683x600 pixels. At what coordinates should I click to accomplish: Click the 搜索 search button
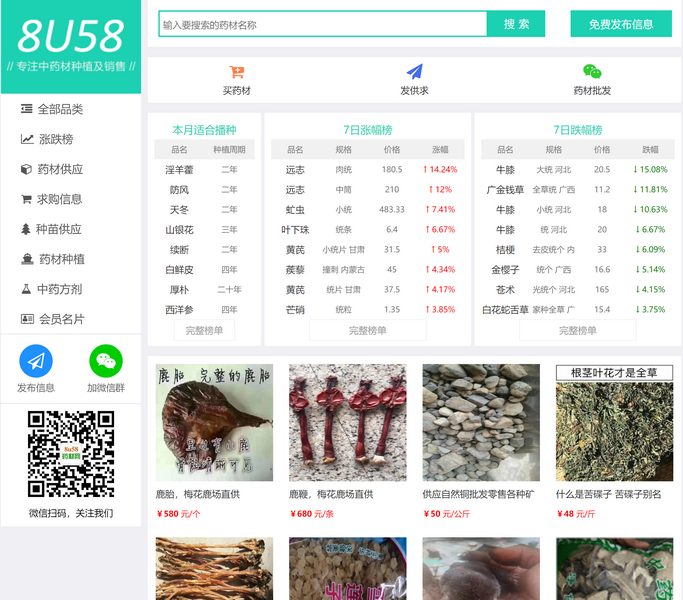(x=515, y=24)
